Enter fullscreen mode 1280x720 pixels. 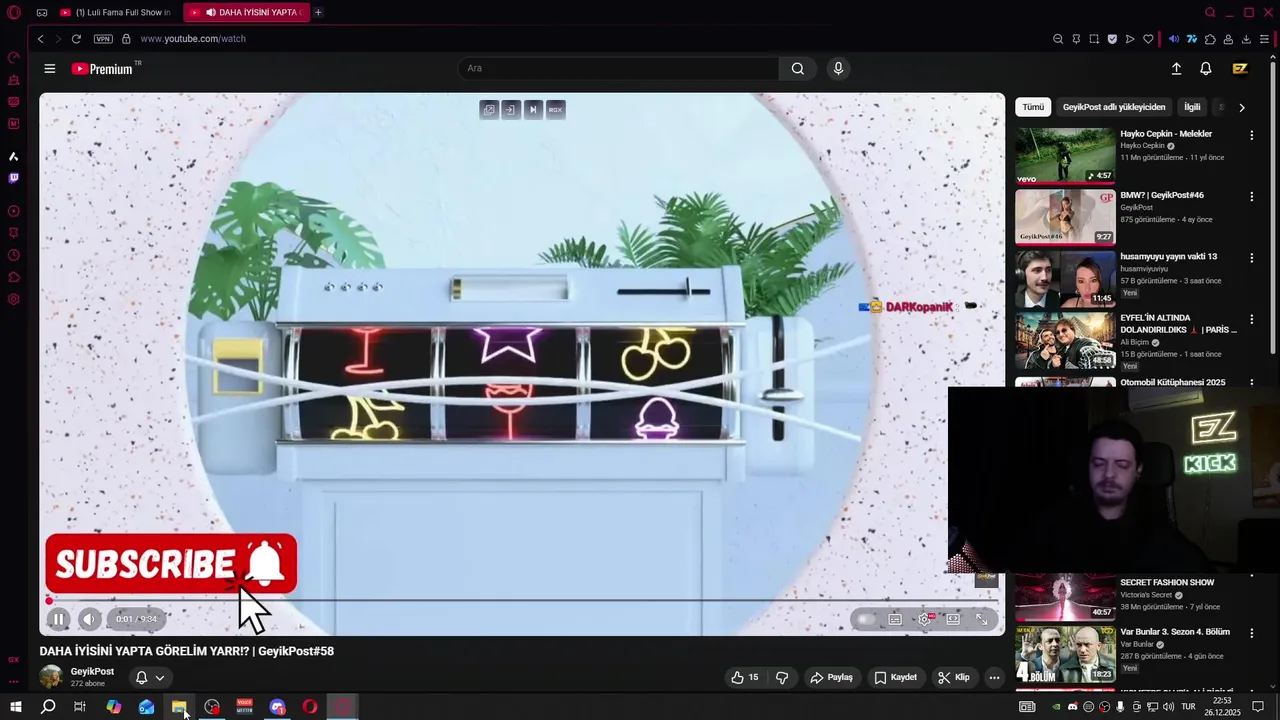click(x=982, y=619)
